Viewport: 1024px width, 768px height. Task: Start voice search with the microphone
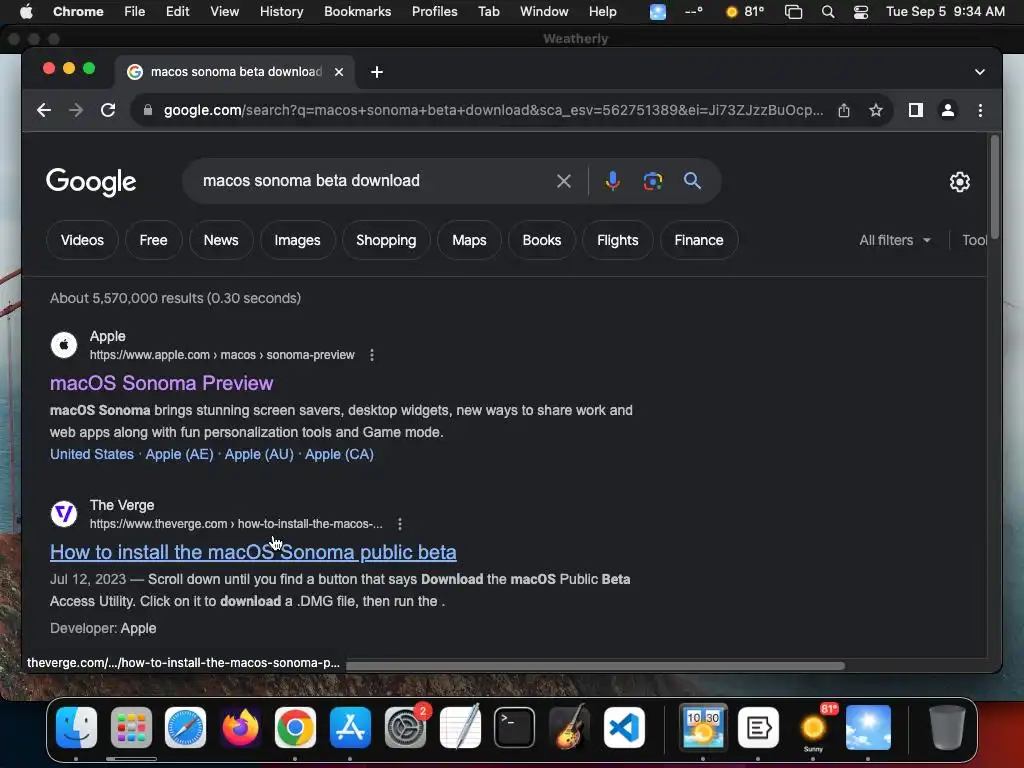[613, 181]
